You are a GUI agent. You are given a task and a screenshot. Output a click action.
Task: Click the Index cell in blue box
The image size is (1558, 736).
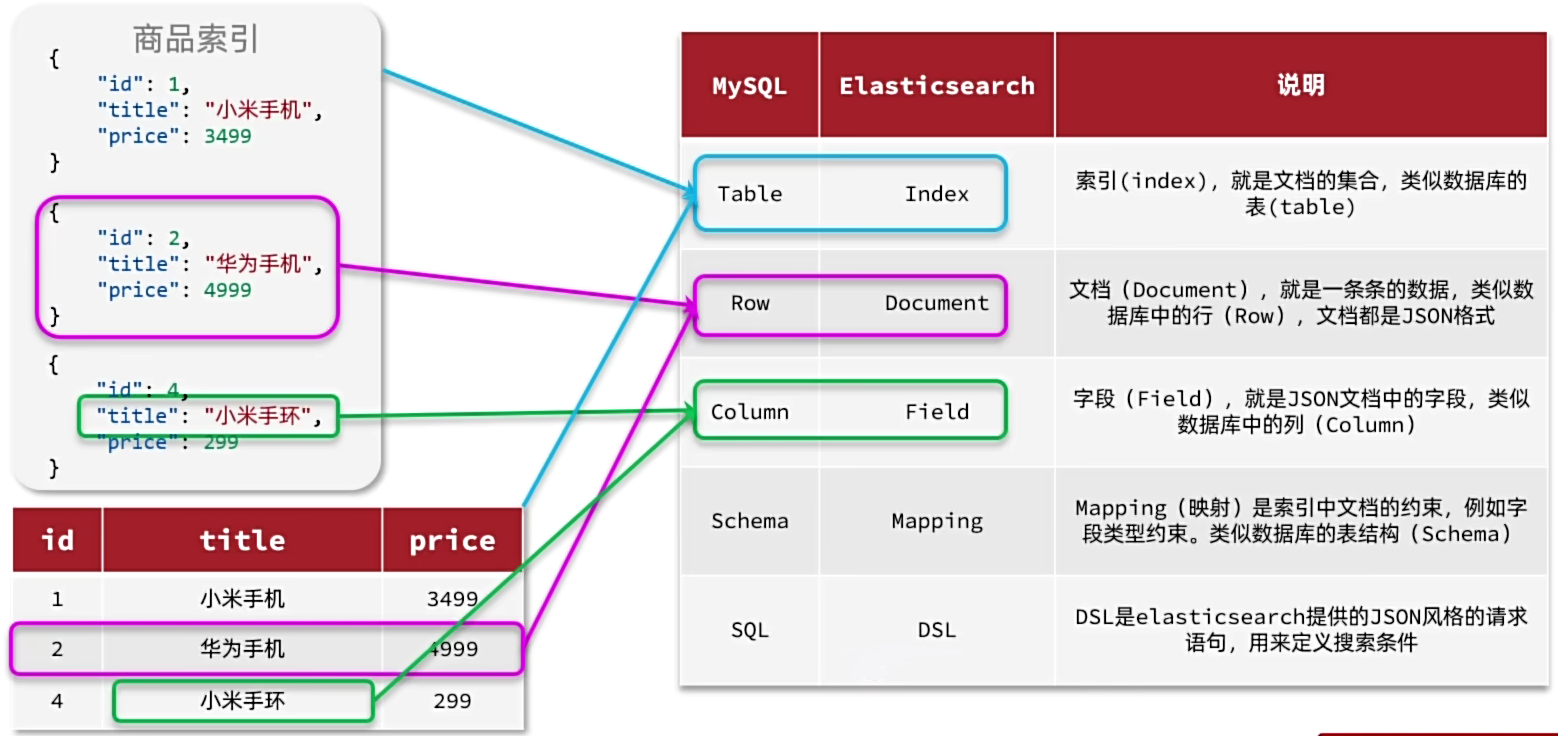coord(936,194)
